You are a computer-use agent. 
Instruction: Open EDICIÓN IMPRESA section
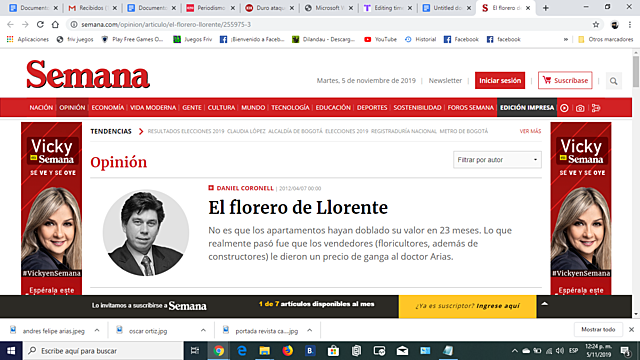click(527, 108)
